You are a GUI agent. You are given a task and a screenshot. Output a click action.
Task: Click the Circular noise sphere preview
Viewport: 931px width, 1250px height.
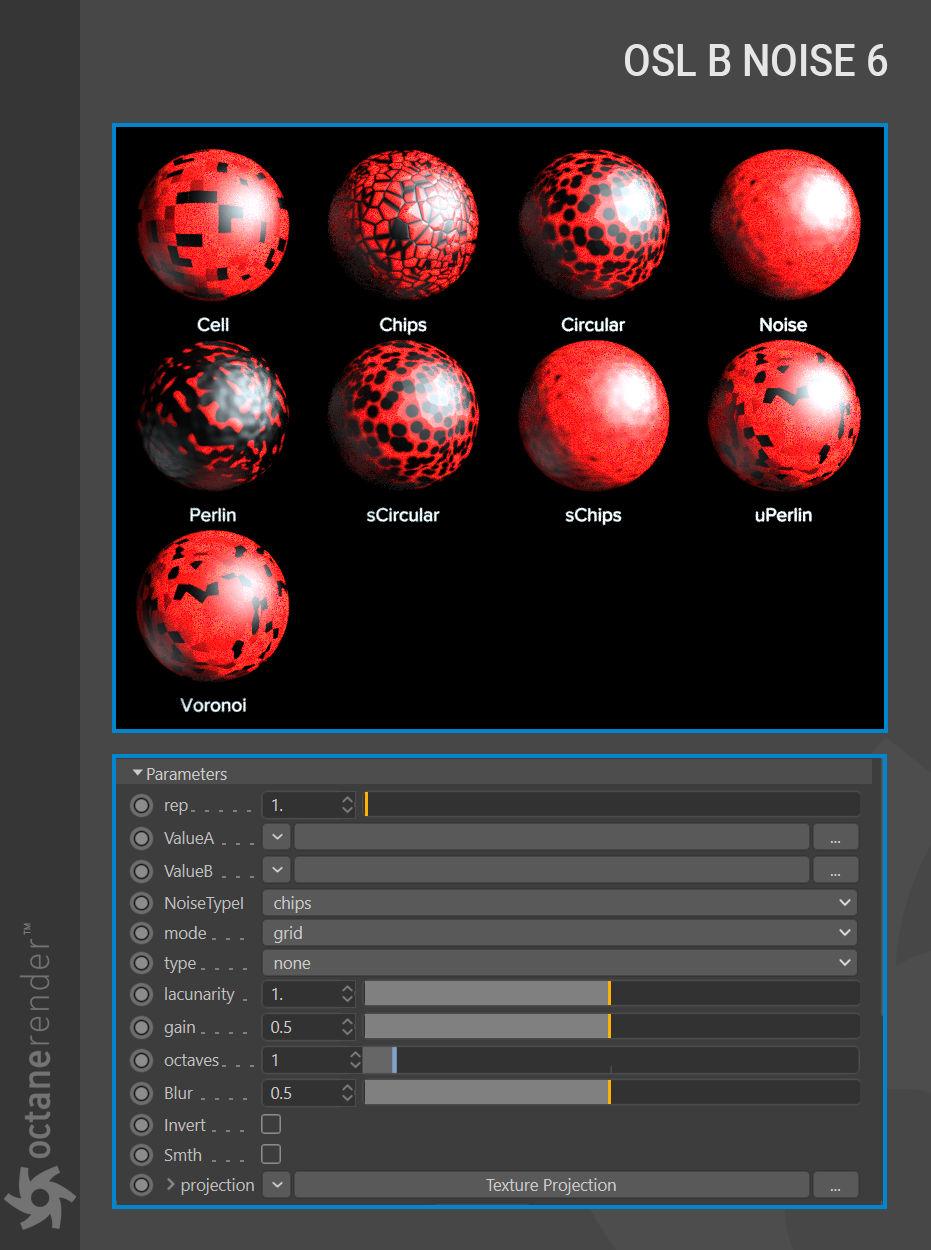coord(593,225)
